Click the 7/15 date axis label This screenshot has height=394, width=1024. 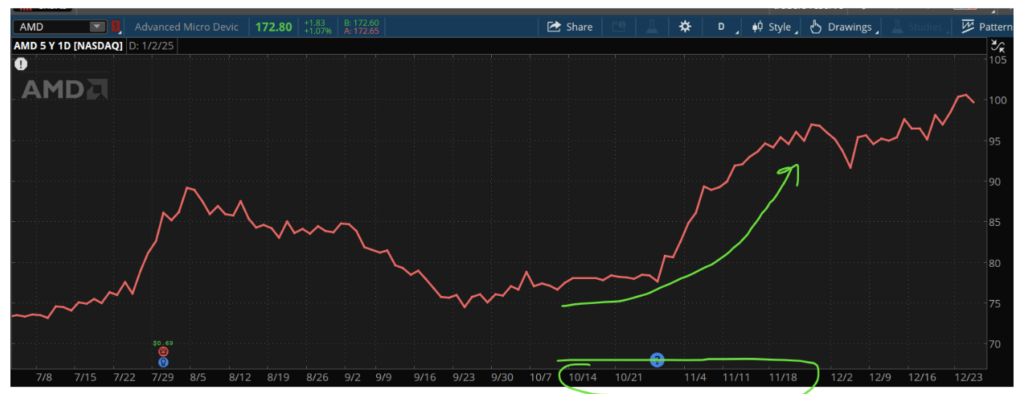[86, 378]
